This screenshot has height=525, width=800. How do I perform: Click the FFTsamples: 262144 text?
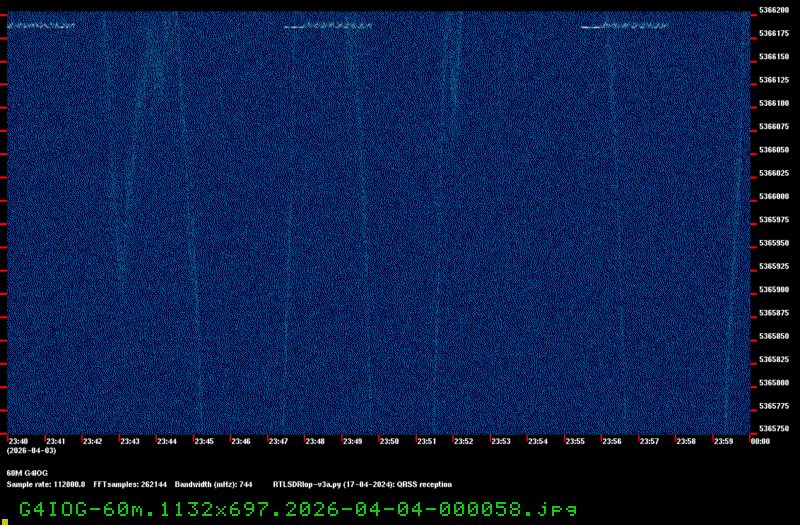point(130,485)
